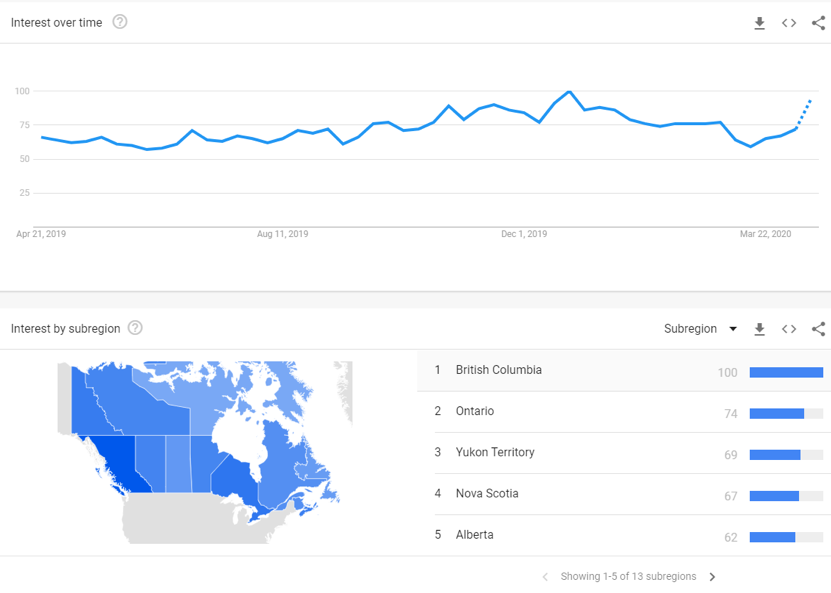831x593 pixels.
Task: Open embed code for Interest by subregion
Action: point(789,329)
